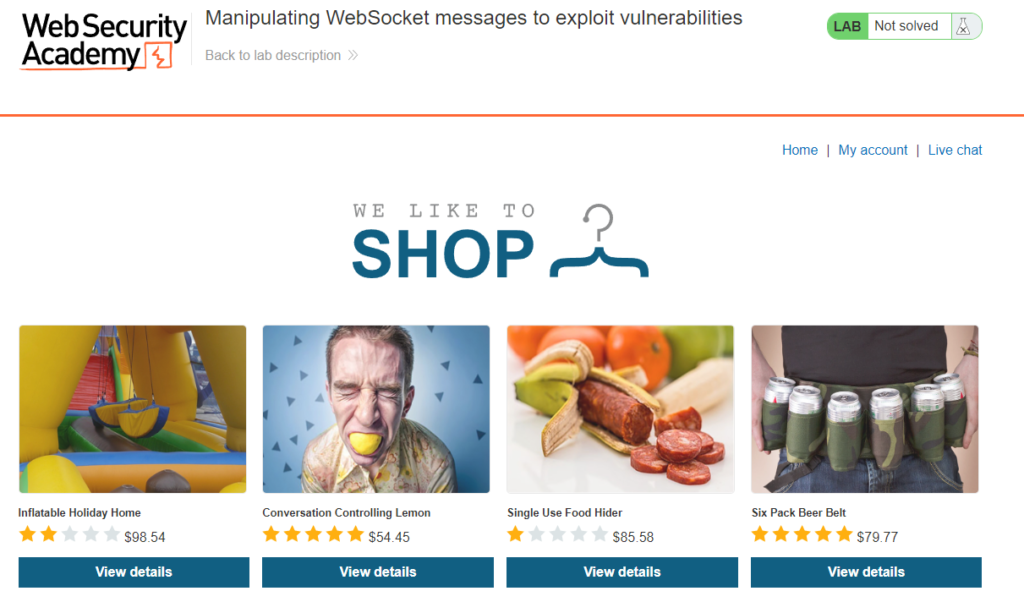Screen dimensions: 1024x602
Task: Click the We Like To Shop hanger logo
Action: tap(500, 241)
